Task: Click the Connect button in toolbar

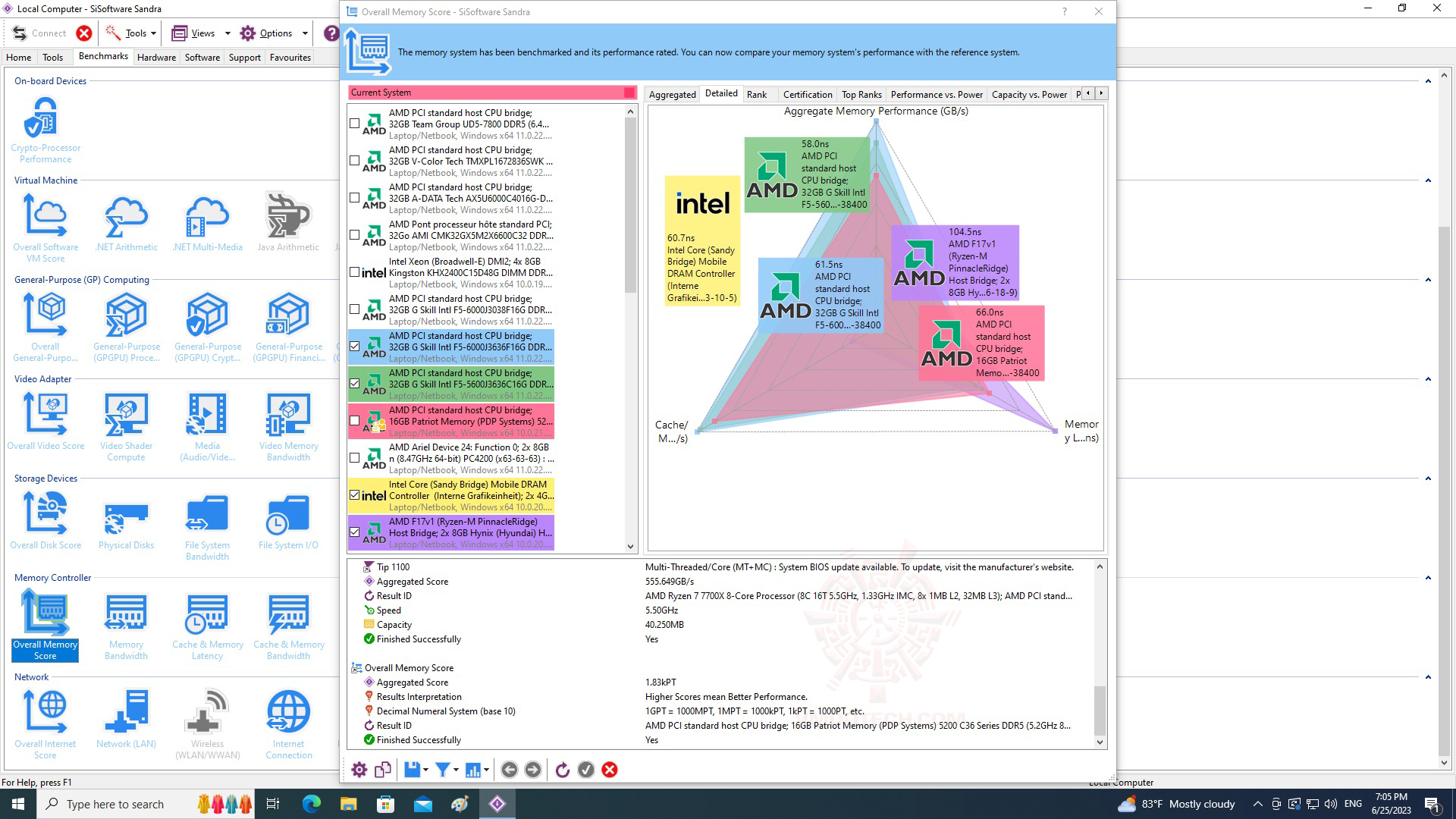Action: click(39, 33)
